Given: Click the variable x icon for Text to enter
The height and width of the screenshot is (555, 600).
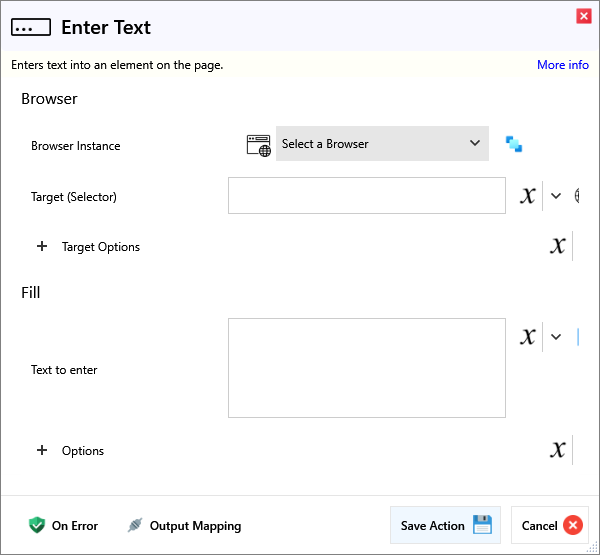Looking at the screenshot, I should pyautogui.click(x=527, y=337).
